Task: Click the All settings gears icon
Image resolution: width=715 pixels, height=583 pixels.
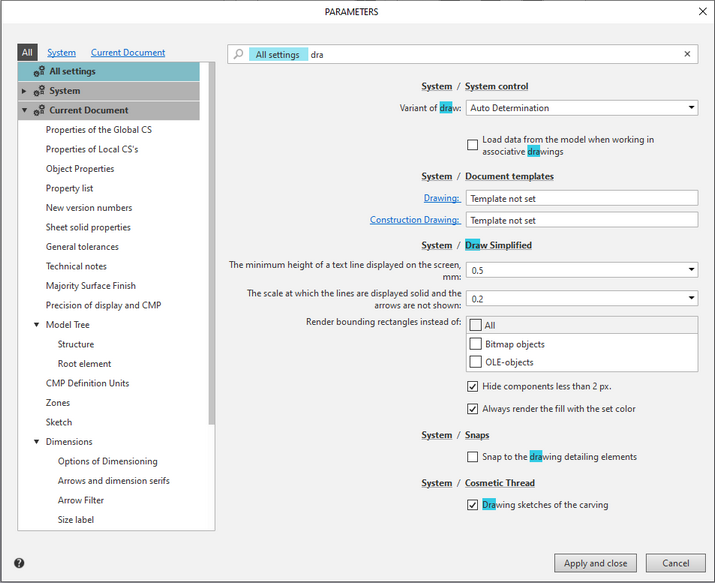Action: 39,72
